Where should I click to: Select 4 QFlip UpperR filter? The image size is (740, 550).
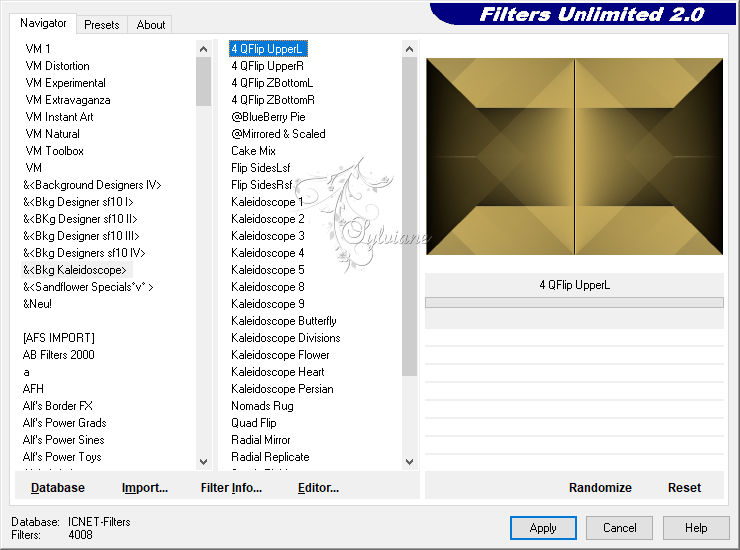click(268, 66)
